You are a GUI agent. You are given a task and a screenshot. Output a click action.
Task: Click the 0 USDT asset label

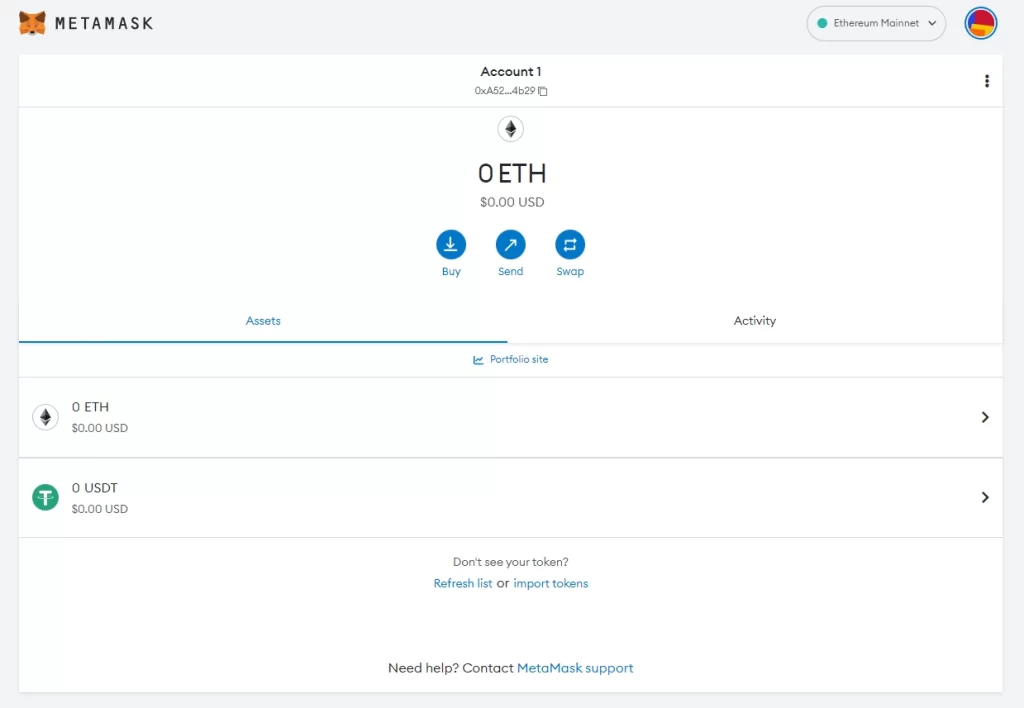pyautogui.click(x=95, y=488)
